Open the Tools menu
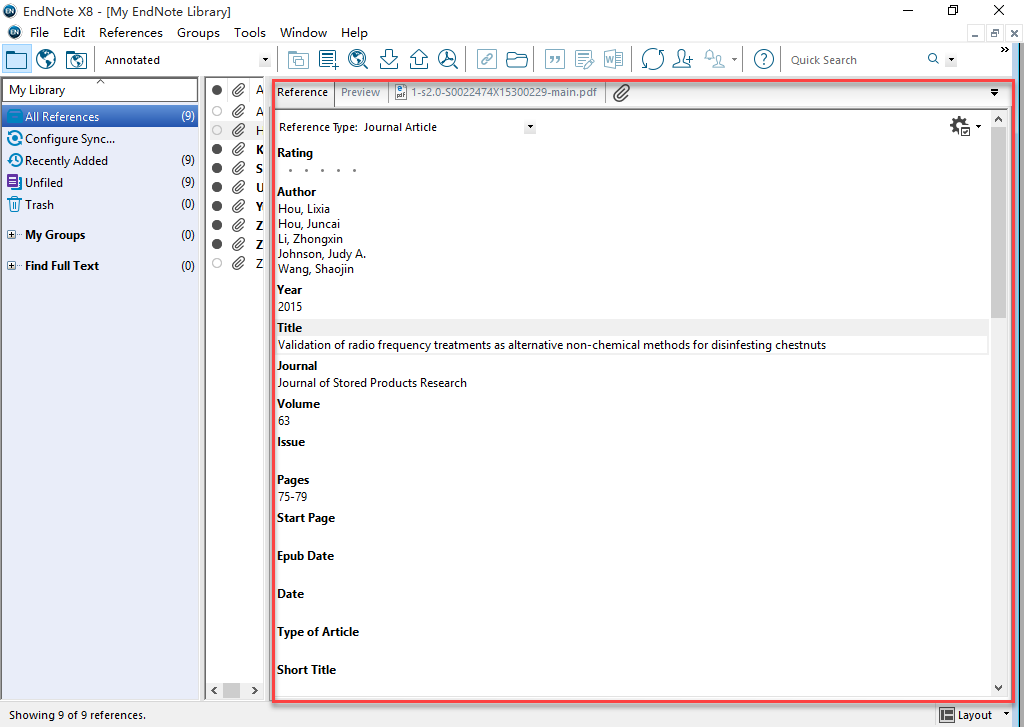Image resolution: width=1024 pixels, height=727 pixels. coord(249,32)
